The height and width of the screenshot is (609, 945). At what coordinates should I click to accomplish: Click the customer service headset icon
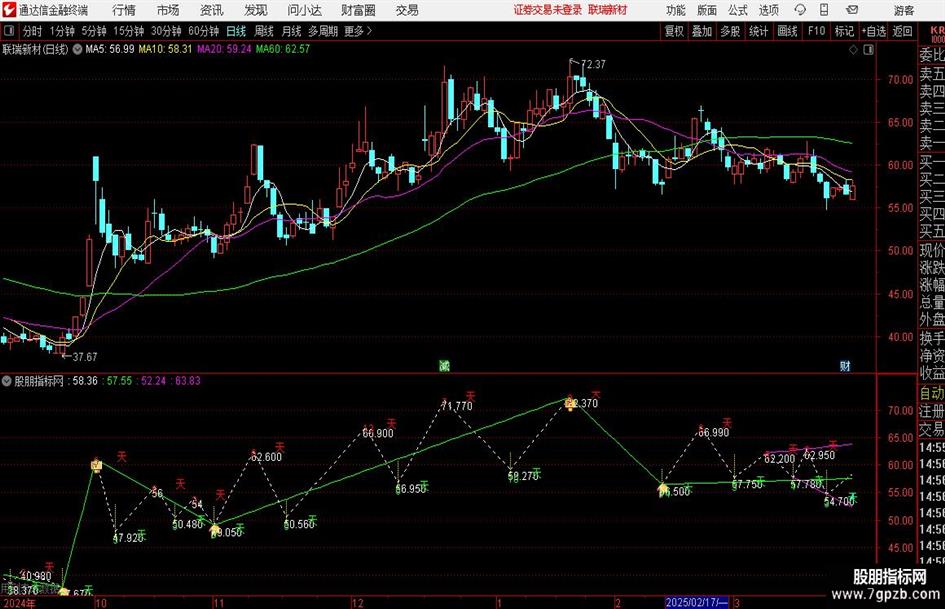[x=800, y=10]
